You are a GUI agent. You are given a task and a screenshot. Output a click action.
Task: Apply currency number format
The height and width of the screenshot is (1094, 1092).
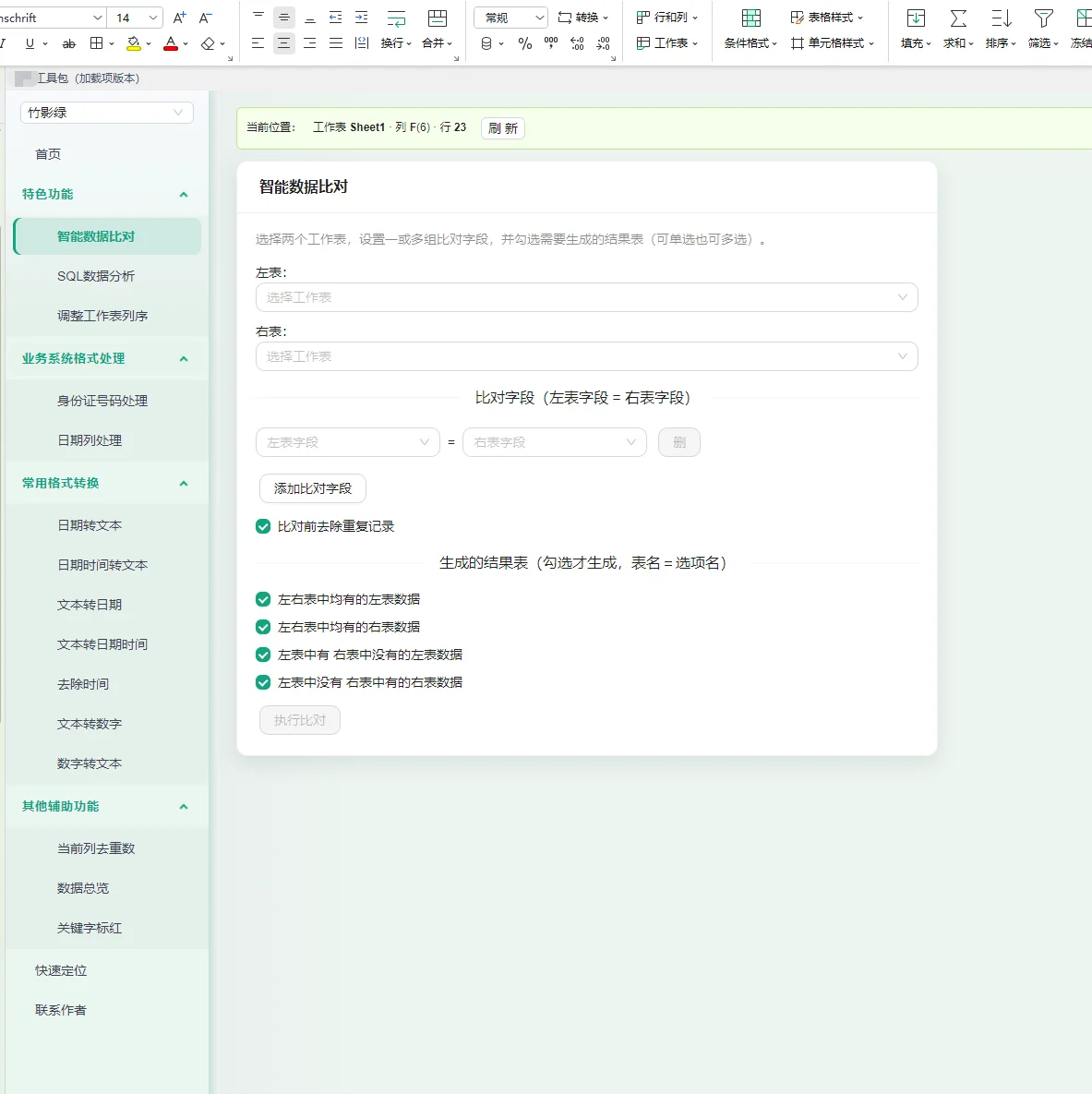(486, 43)
